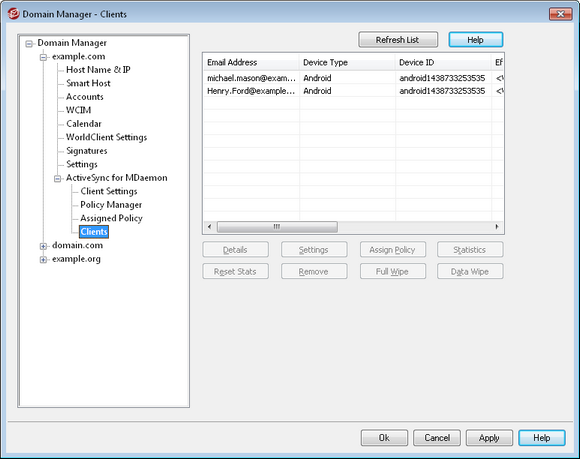This screenshot has height=459, width=580.
Task: Select Smart Host in the tree
Action: 88,83
